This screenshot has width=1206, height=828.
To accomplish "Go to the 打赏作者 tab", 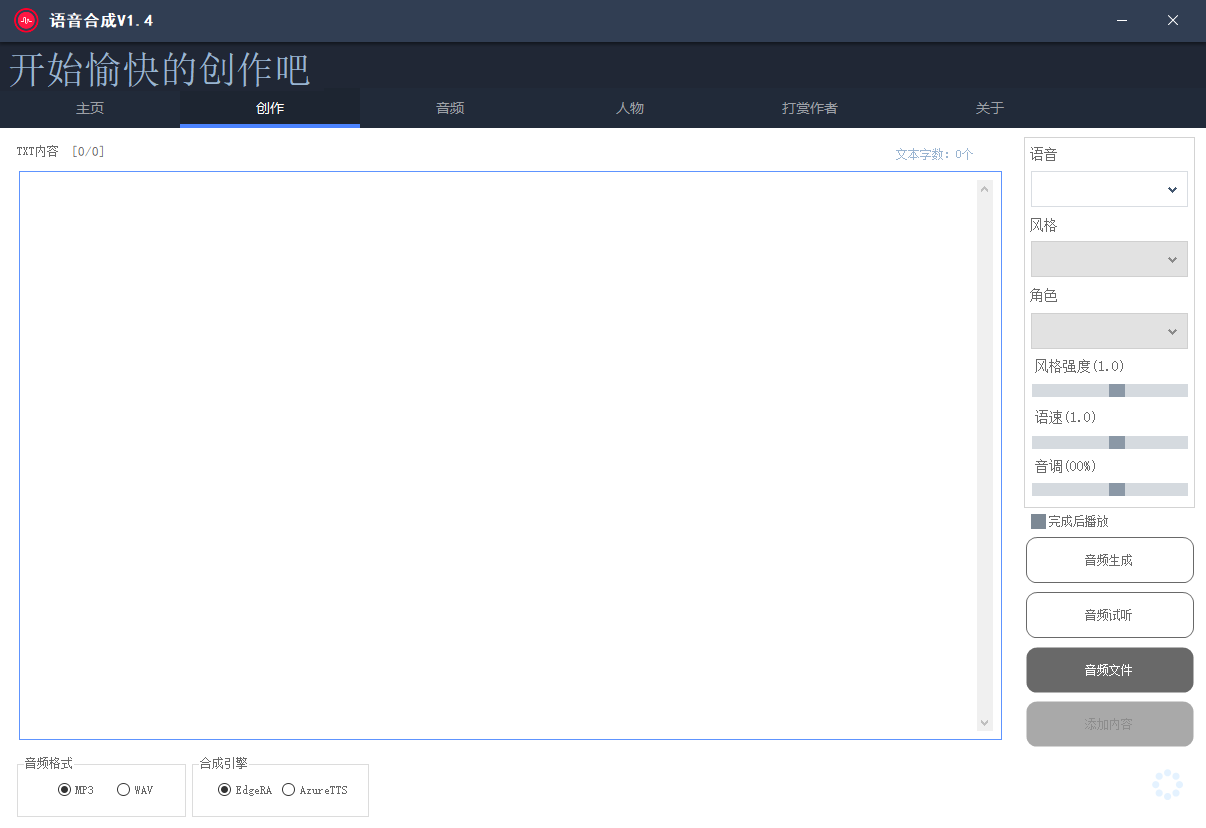I will tap(809, 108).
